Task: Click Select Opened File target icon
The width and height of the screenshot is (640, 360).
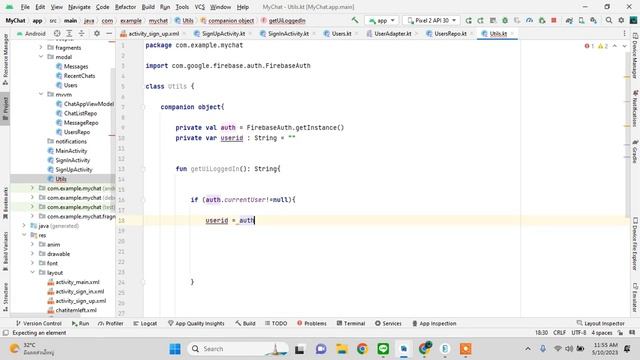Action: coord(57,33)
